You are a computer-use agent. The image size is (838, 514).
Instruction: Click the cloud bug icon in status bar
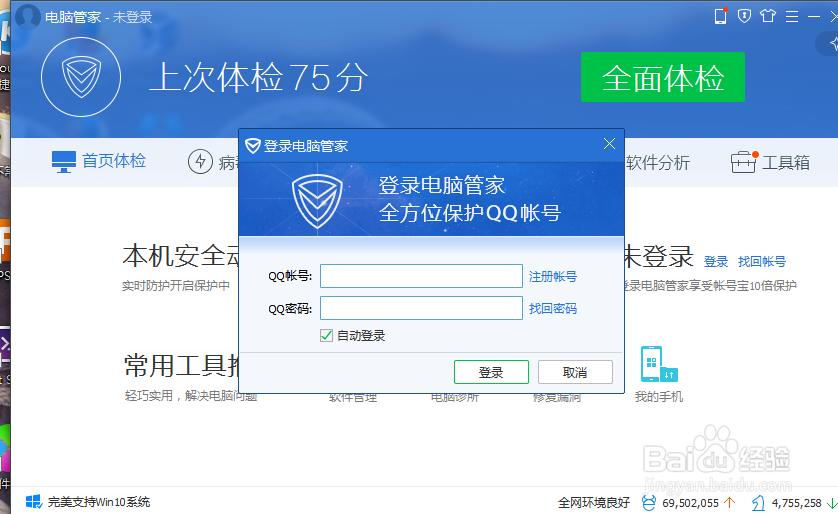coord(649,503)
